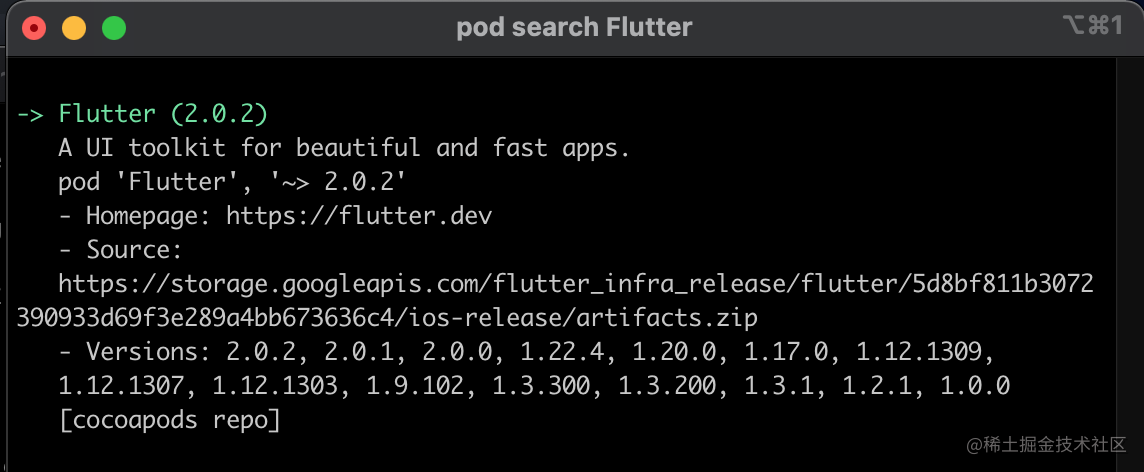
Task: Click the '->' arrow before Flutter
Action: tap(31, 115)
